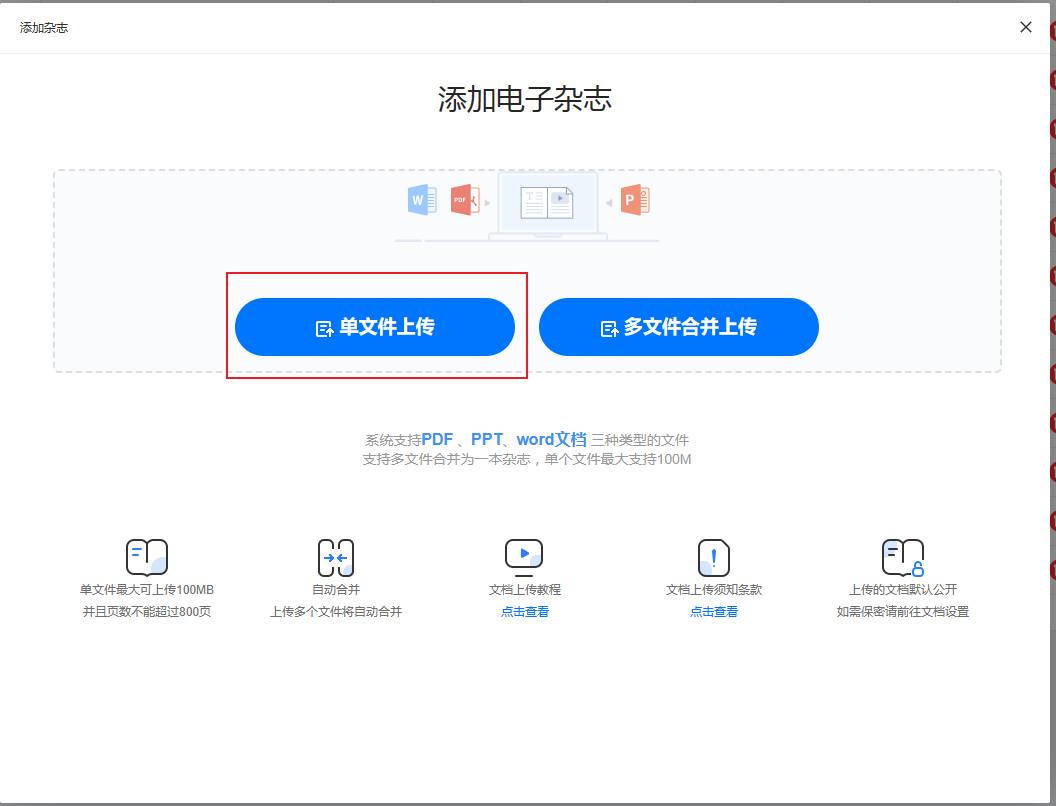The height and width of the screenshot is (806, 1056).
Task: Click the blue word文档 text in the description
Action: pos(551,440)
